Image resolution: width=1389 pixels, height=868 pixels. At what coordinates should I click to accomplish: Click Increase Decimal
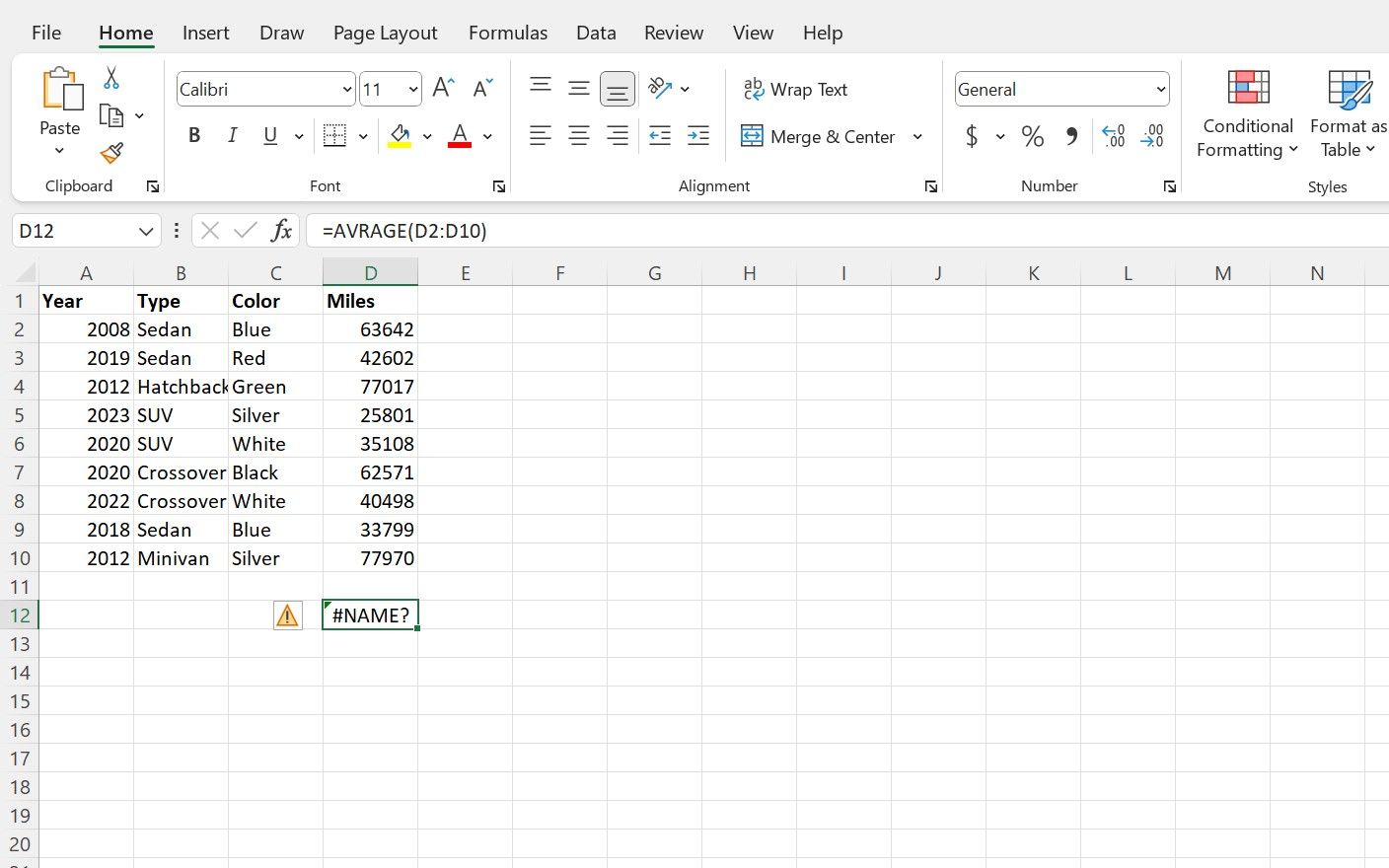pyautogui.click(x=1113, y=137)
